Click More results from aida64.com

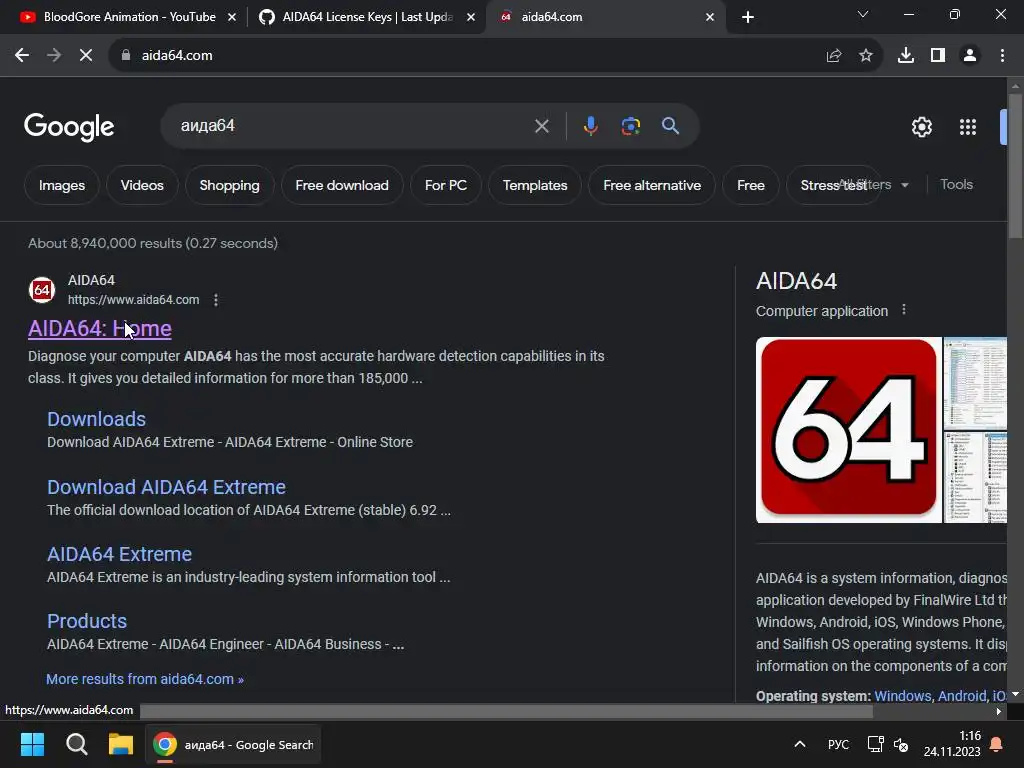point(145,679)
